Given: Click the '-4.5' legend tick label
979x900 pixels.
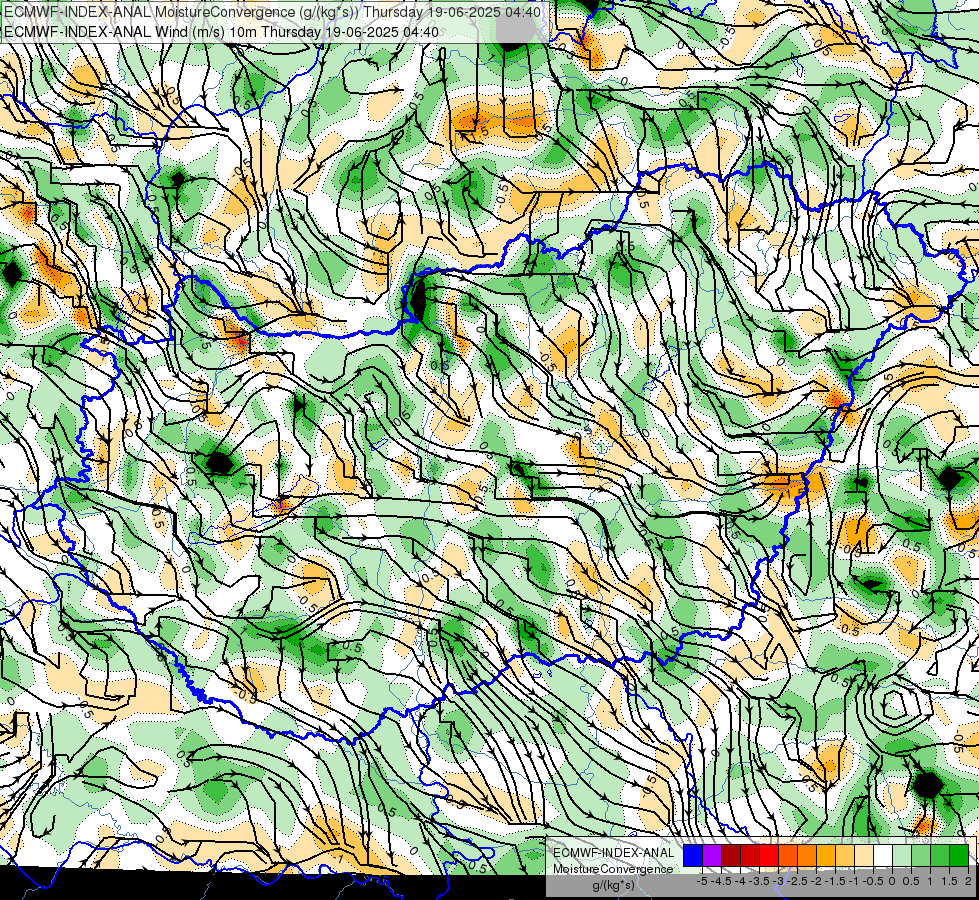Looking at the screenshot, I should click(x=721, y=881).
